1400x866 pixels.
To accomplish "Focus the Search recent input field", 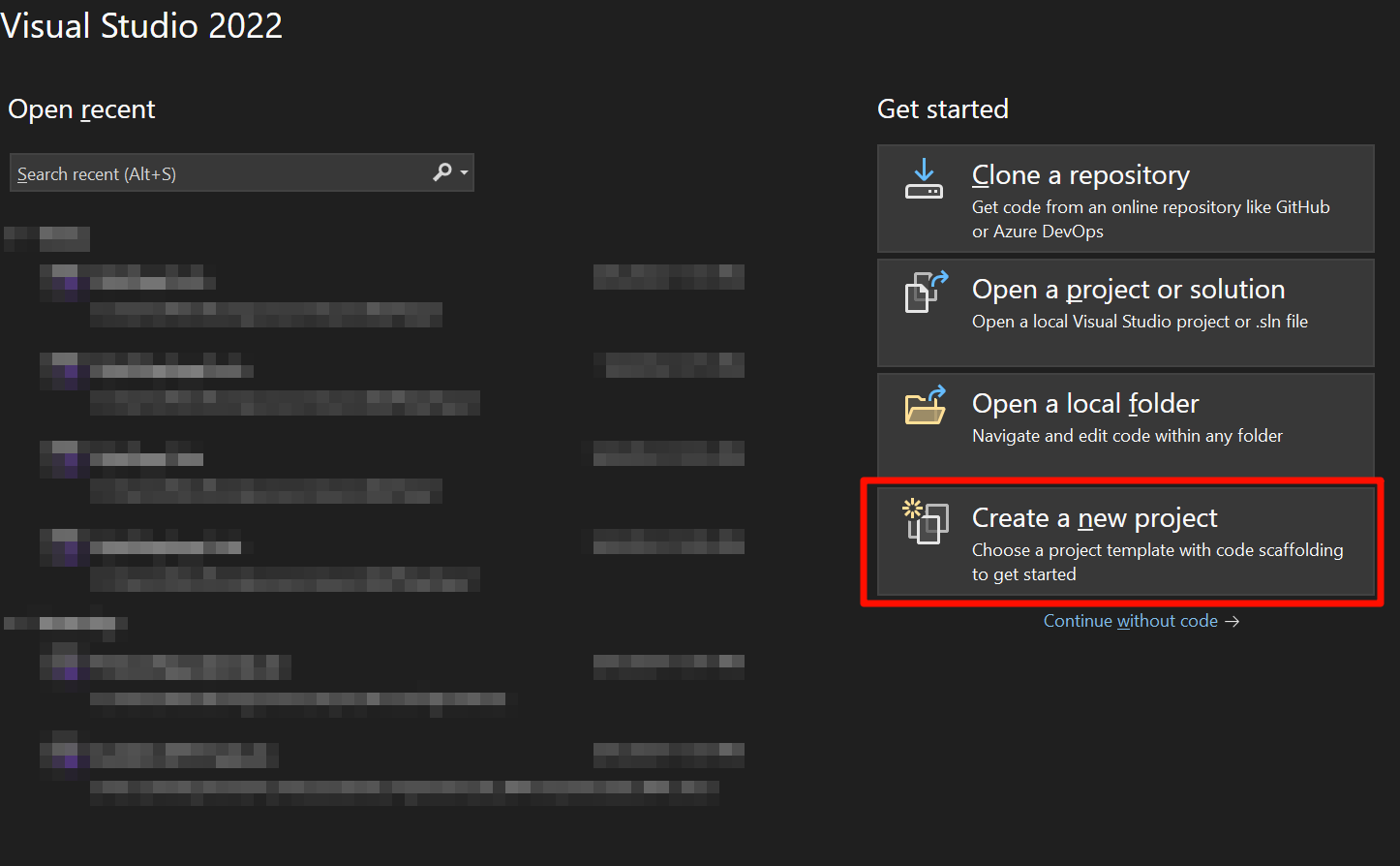I will 242,172.
